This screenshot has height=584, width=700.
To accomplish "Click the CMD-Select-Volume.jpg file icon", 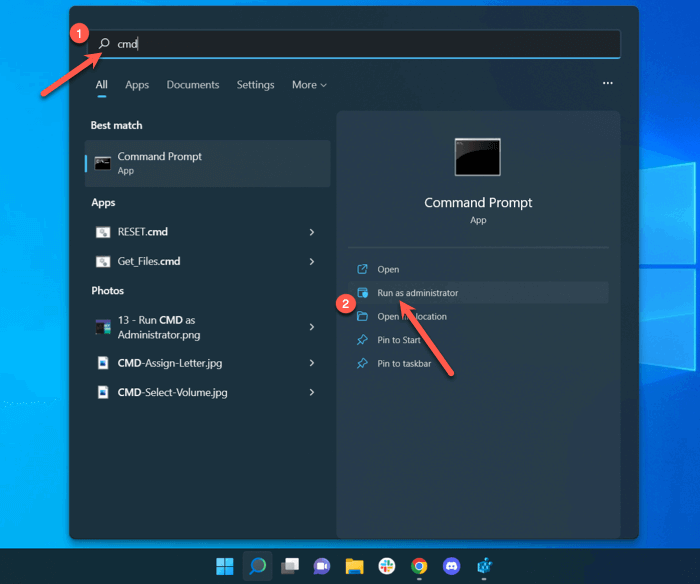I will tap(103, 392).
